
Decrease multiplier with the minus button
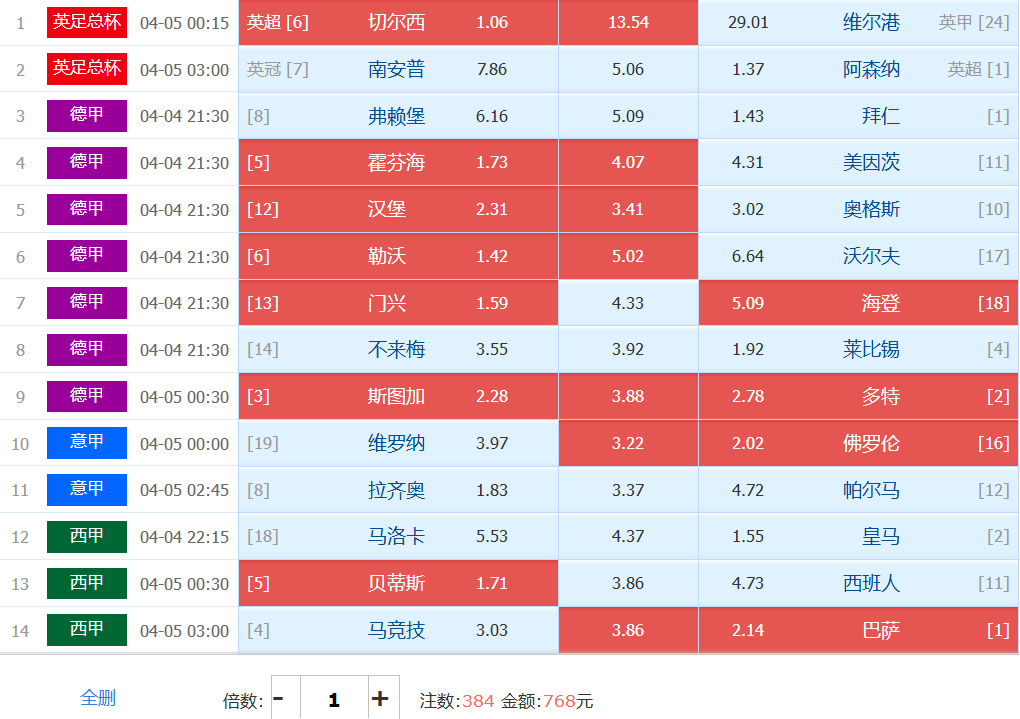(x=279, y=699)
